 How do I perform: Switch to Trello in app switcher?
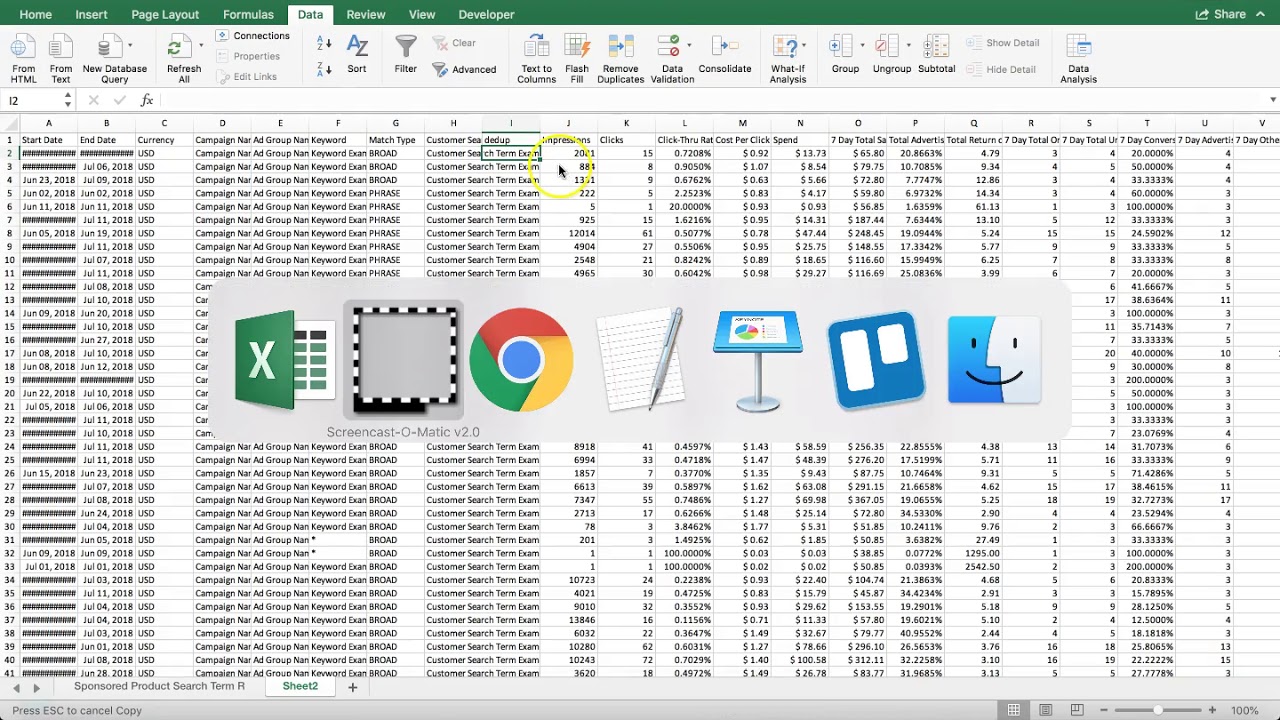pos(876,360)
